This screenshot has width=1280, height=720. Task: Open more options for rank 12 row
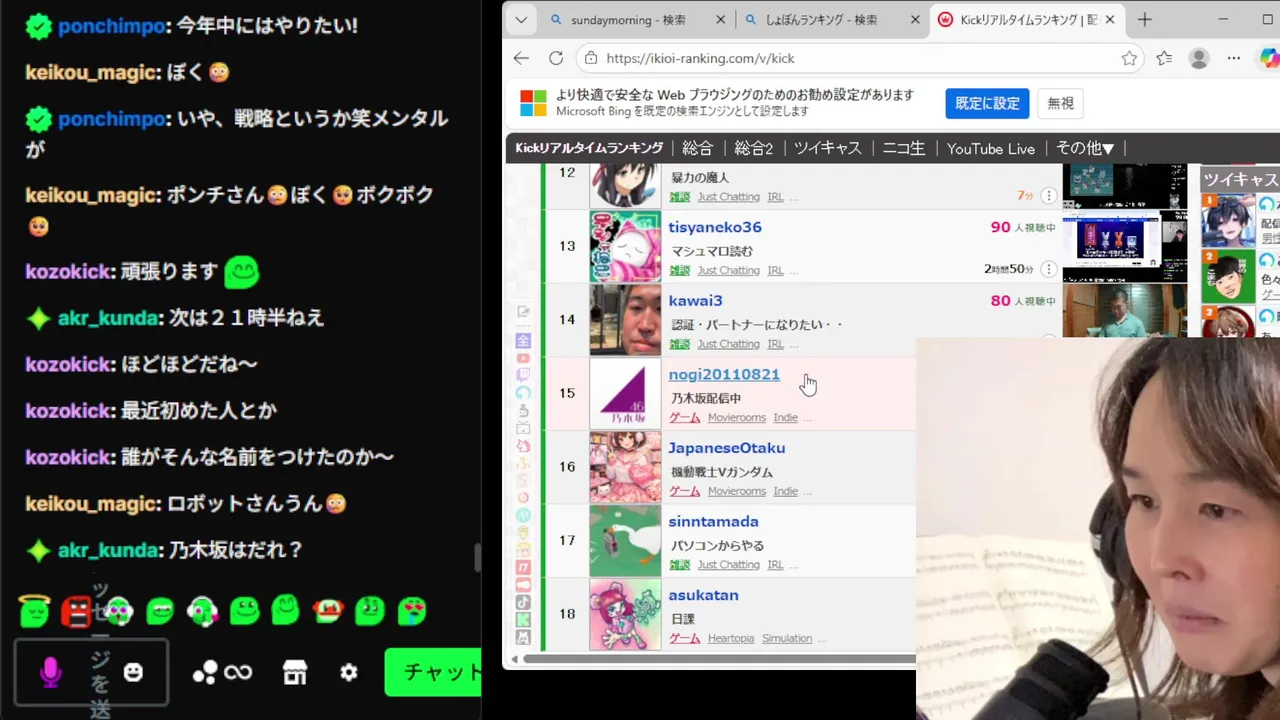tap(1049, 195)
